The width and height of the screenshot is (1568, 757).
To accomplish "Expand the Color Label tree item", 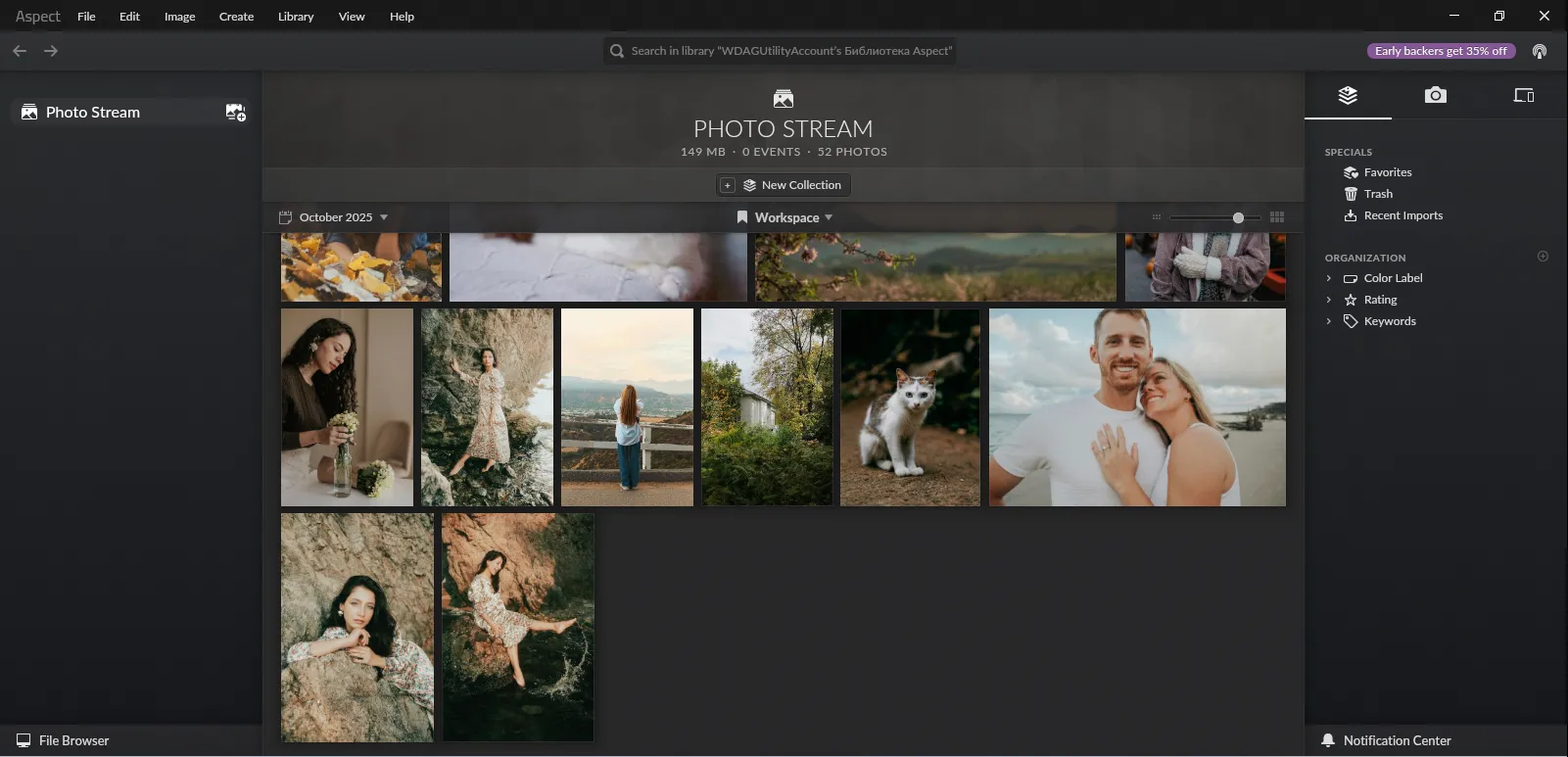I will click(1329, 278).
